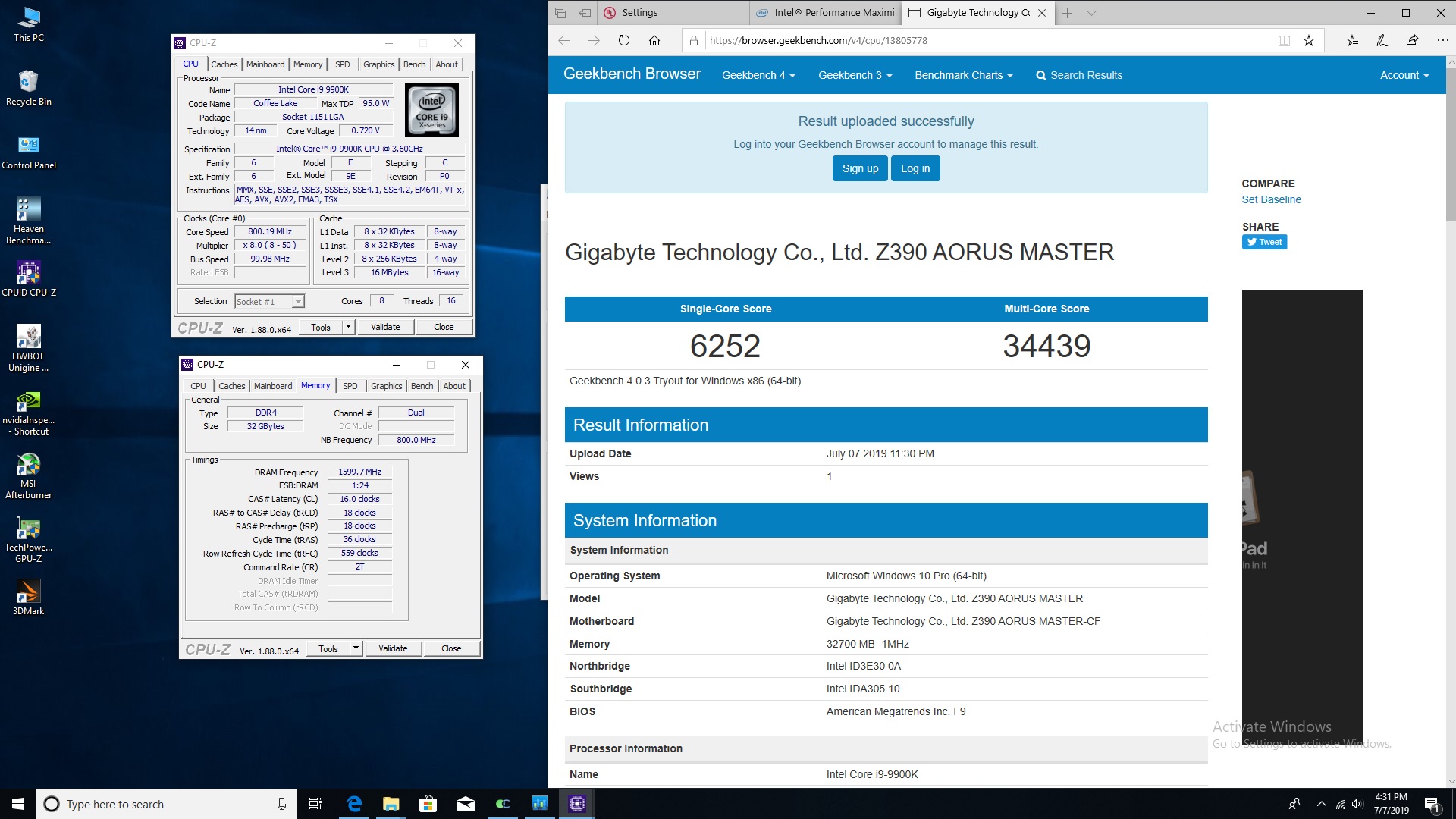The width and height of the screenshot is (1456, 819).
Task: Switch to SPD tab in lower CPU-Z
Action: [350, 386]
